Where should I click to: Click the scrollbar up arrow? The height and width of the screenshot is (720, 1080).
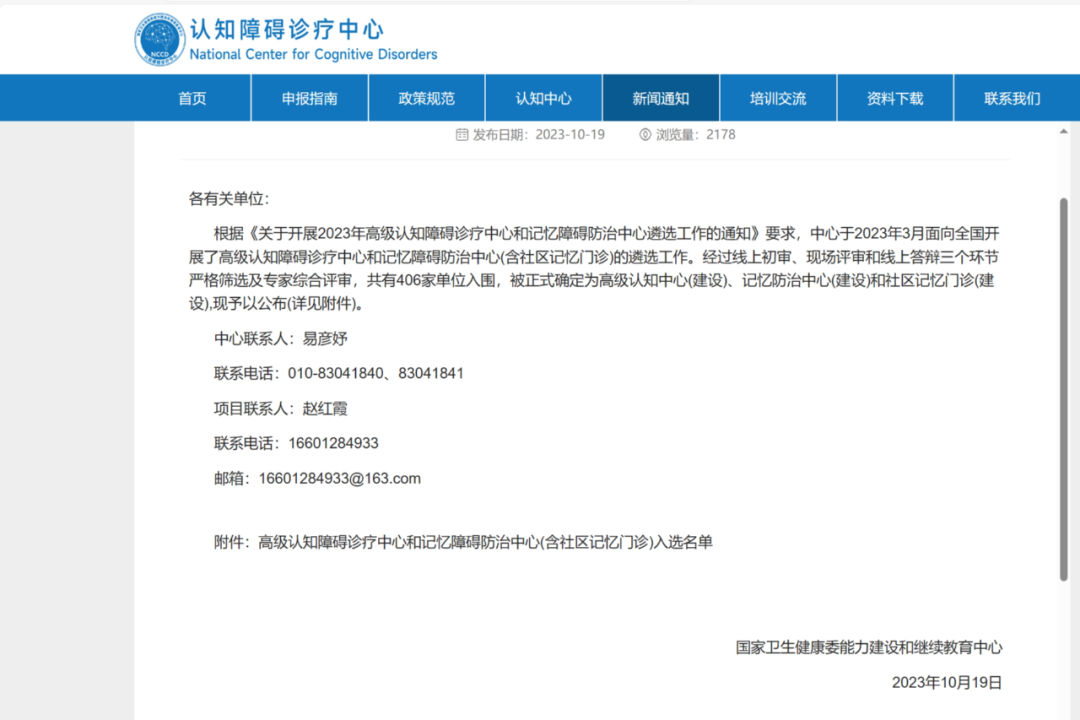pyautogui.click(x=1063, y=132)
